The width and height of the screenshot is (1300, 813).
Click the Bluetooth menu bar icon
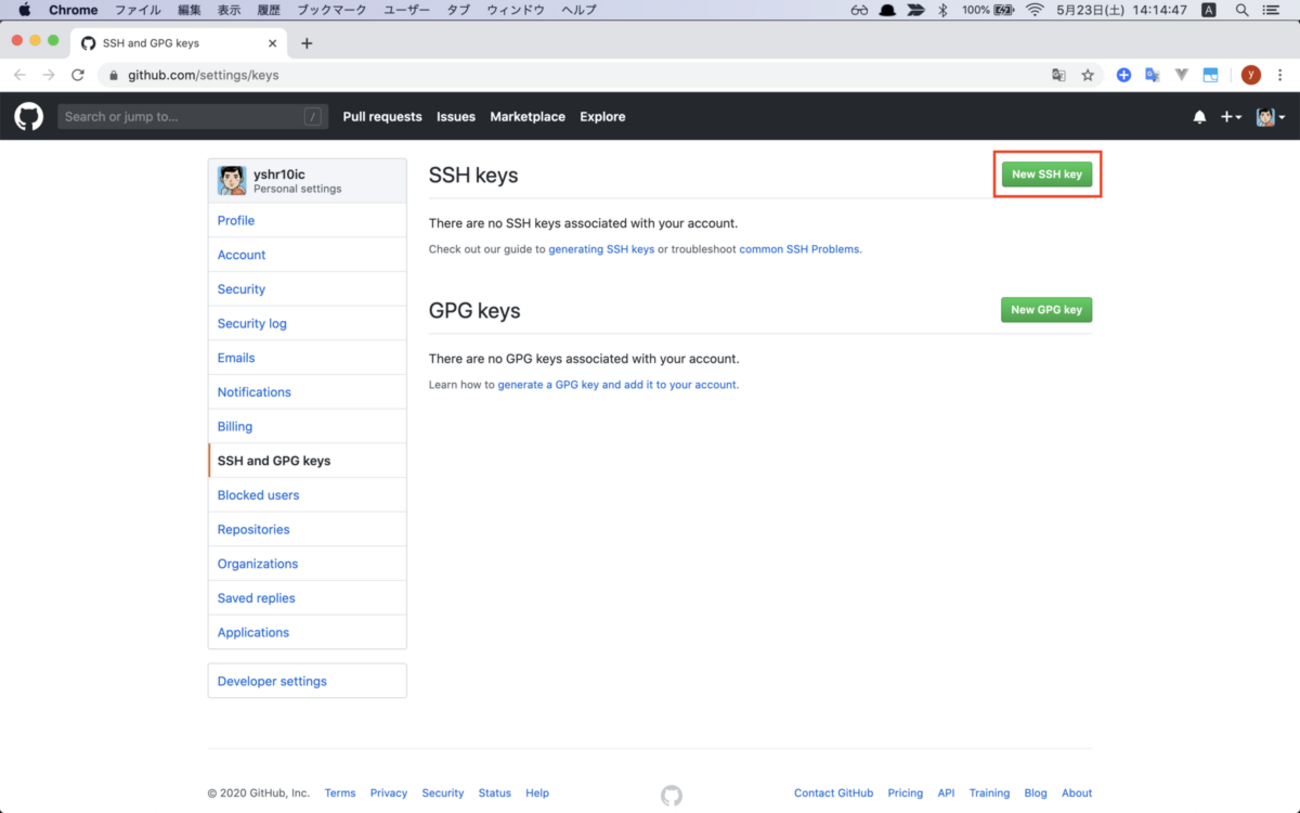click(942, 10)
